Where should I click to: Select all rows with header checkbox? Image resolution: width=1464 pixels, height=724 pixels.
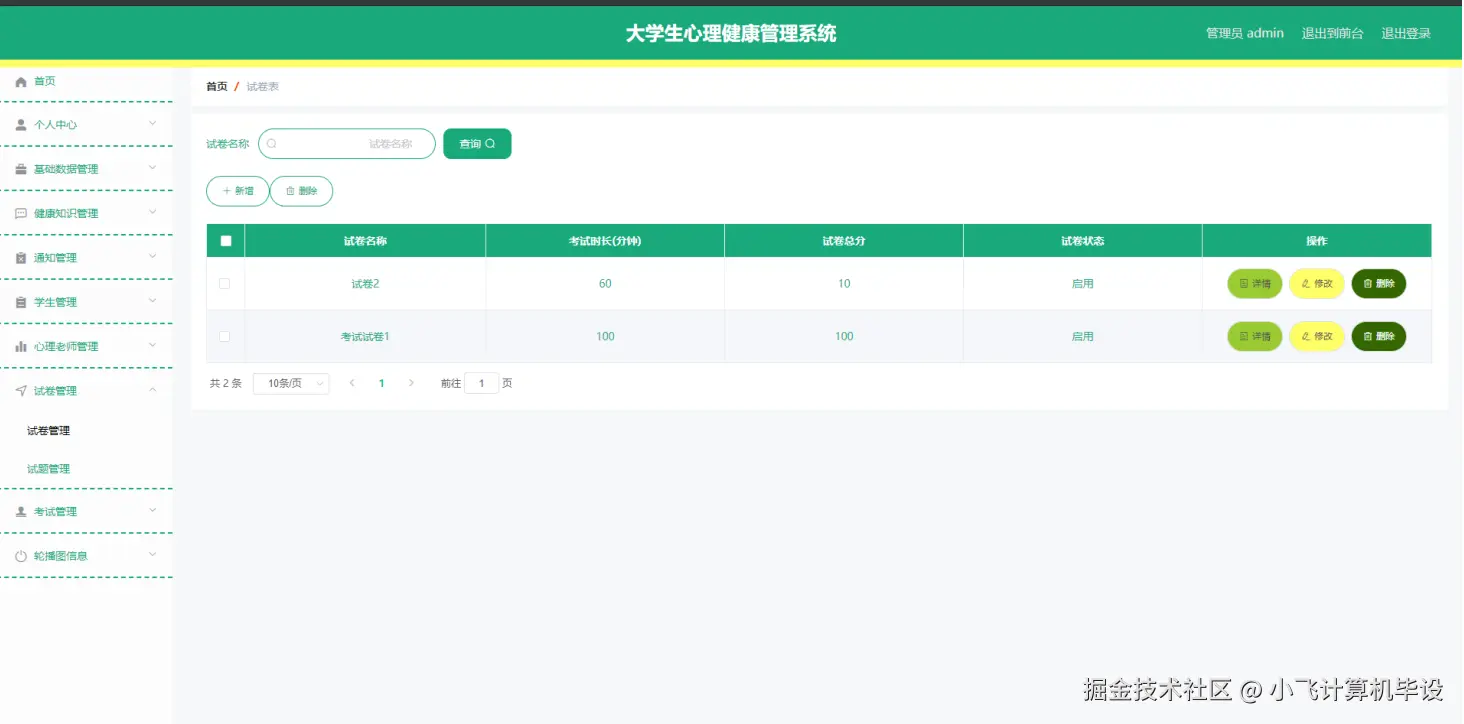(226, 241)
